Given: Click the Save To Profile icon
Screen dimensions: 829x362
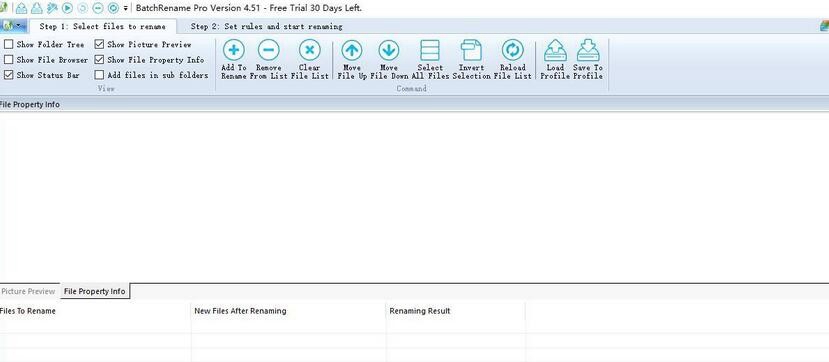Looking at the screenshot, I should pos(588,50).
